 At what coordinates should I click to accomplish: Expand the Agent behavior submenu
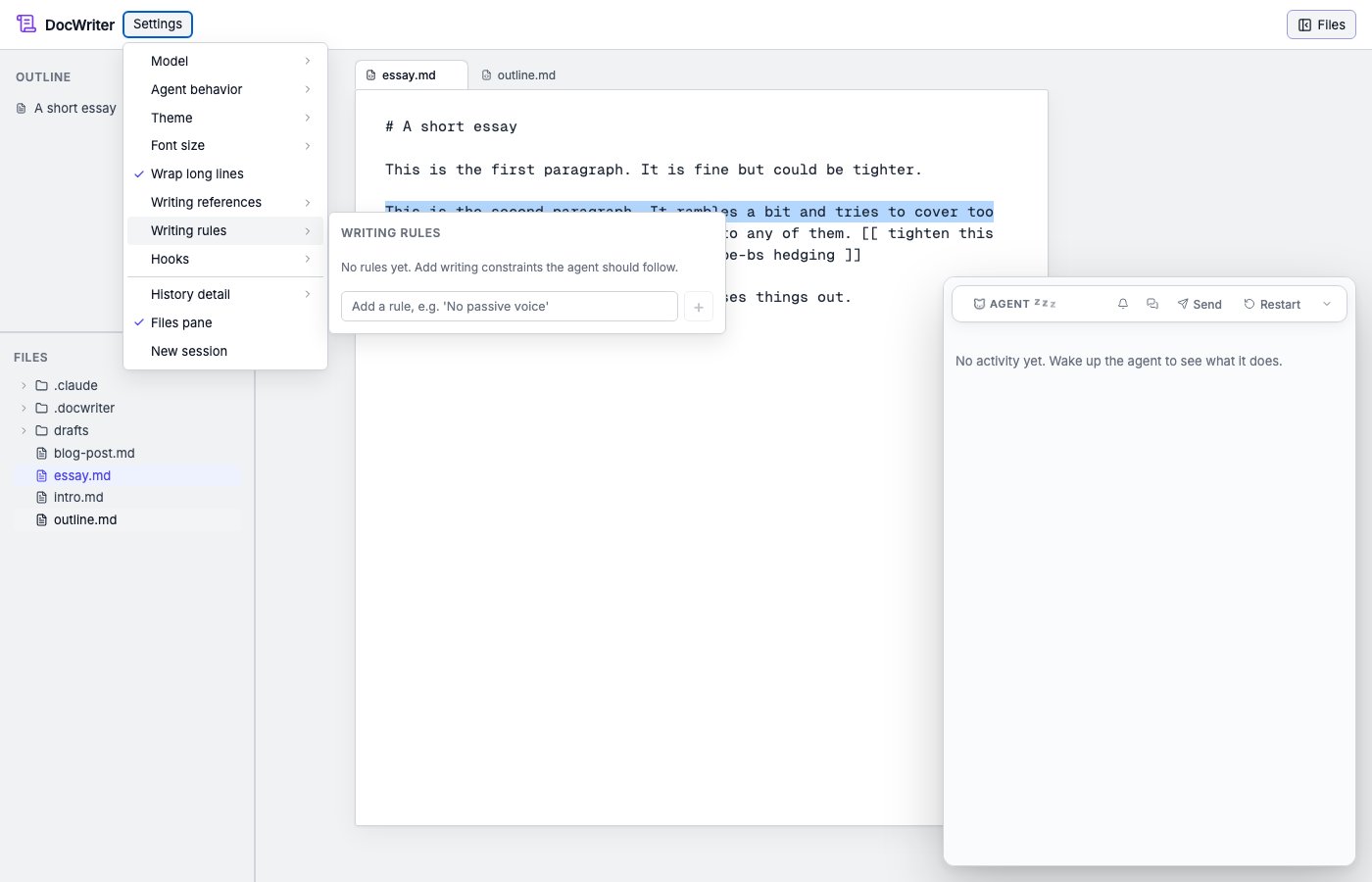225,89
